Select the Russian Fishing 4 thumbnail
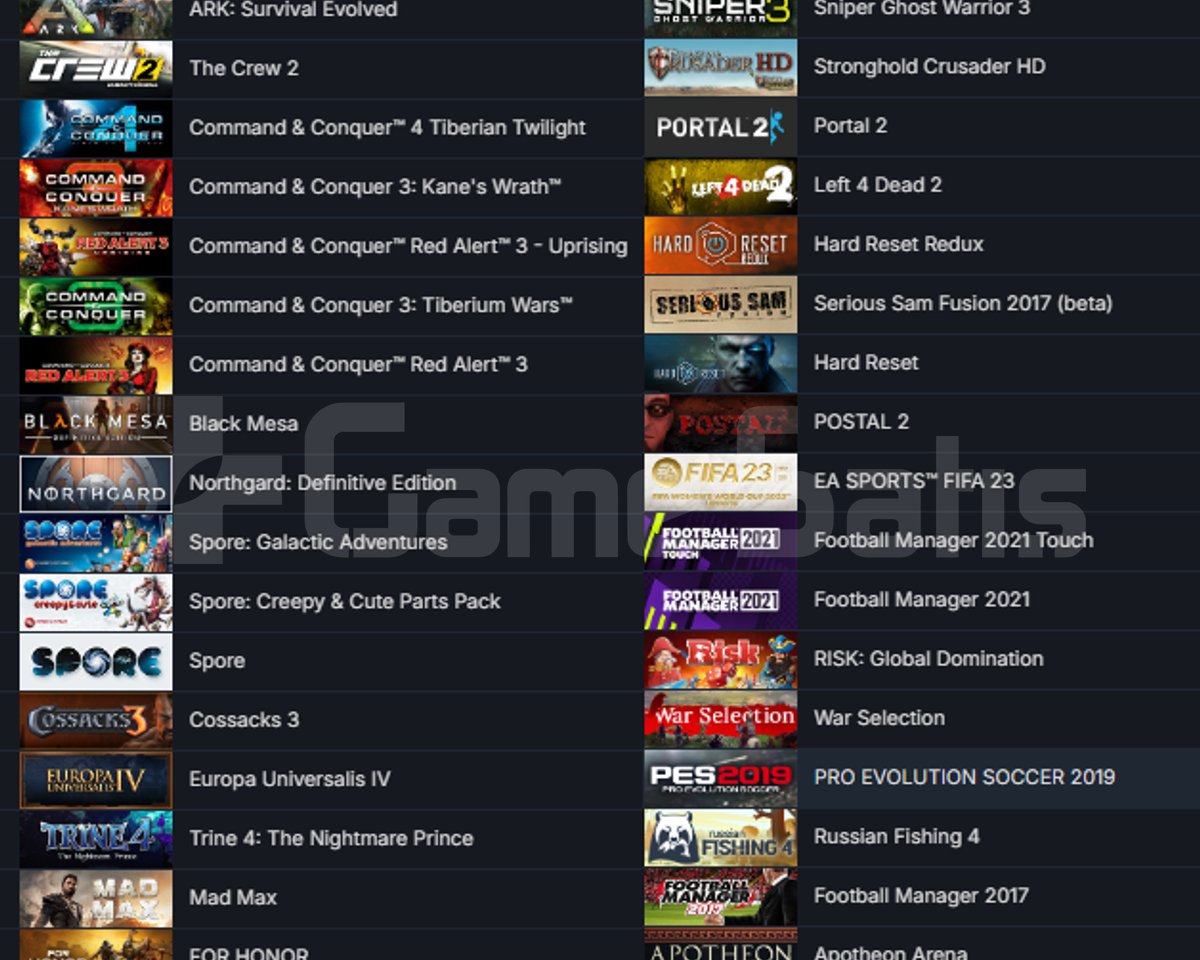 pyautogui.click(x=721, y=836)
